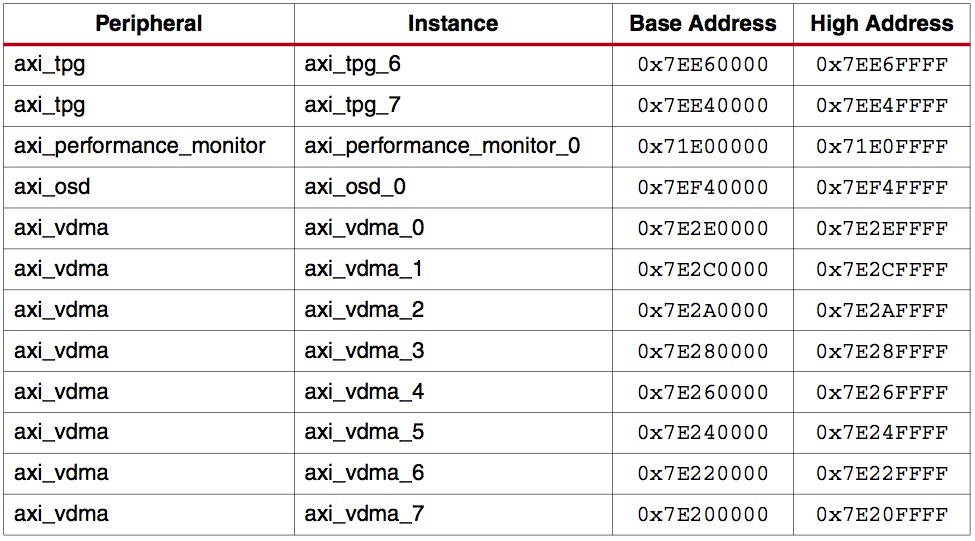Click high address 0x7EE4FFFF
The image size is (975, 541).
[882, 106]
